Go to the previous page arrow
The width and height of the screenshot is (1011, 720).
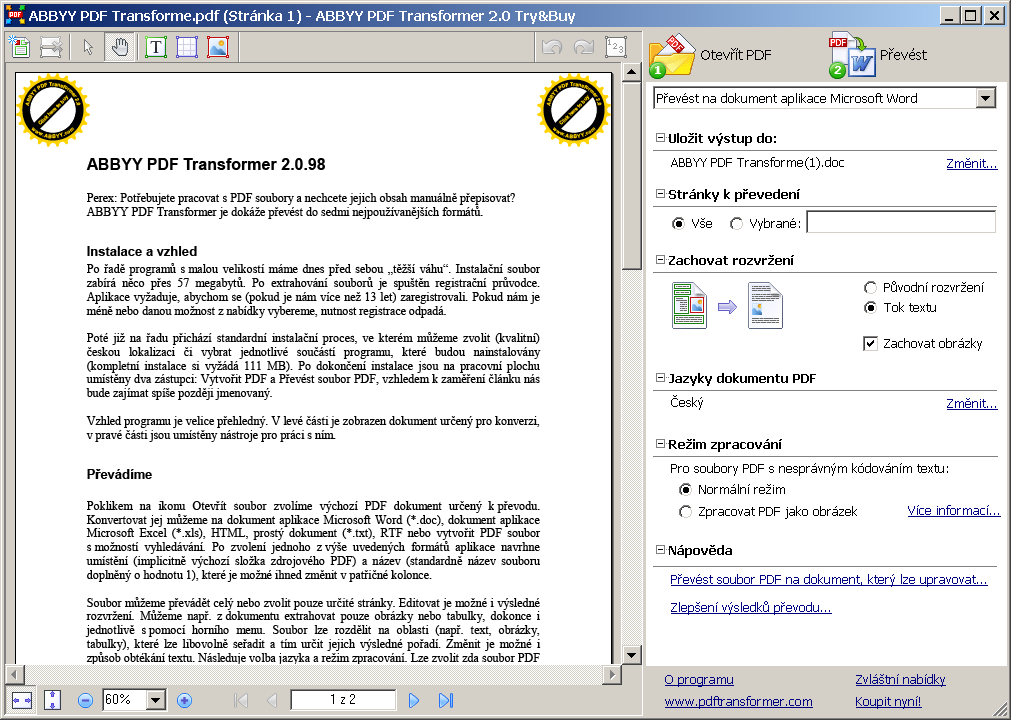click(272, 700)
